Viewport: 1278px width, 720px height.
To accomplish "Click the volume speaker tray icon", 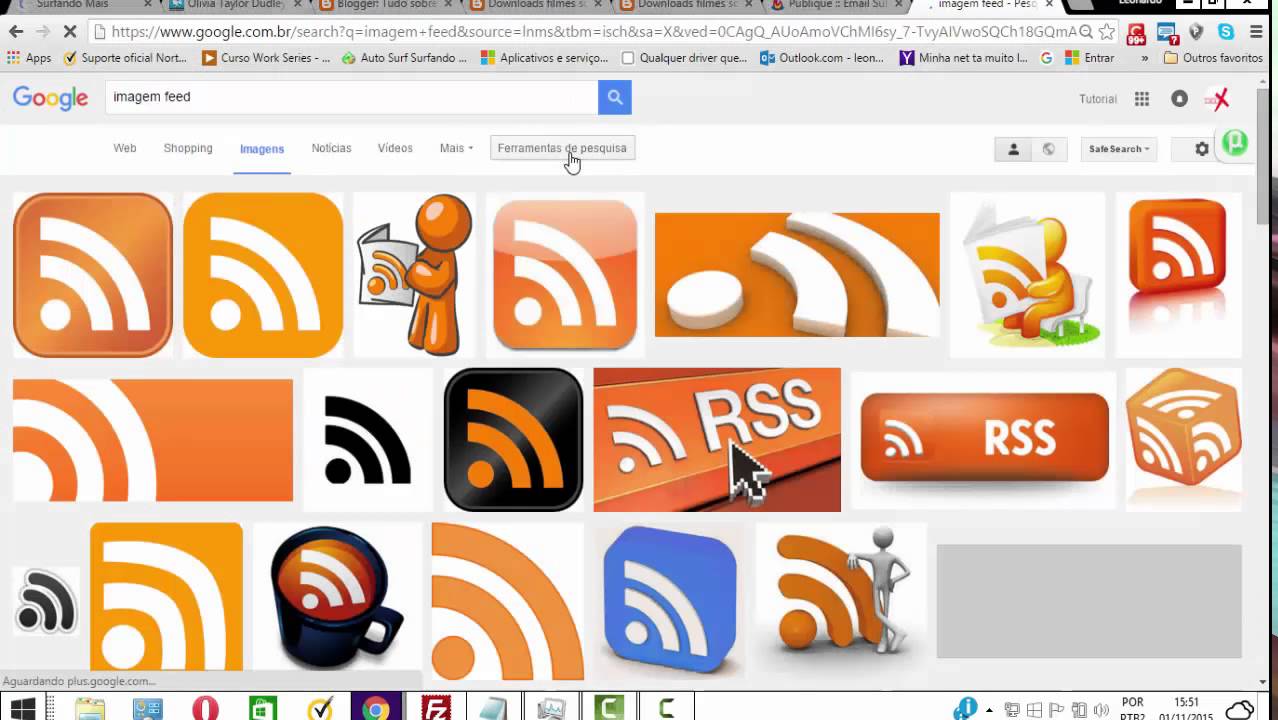I will (1101, 710).
